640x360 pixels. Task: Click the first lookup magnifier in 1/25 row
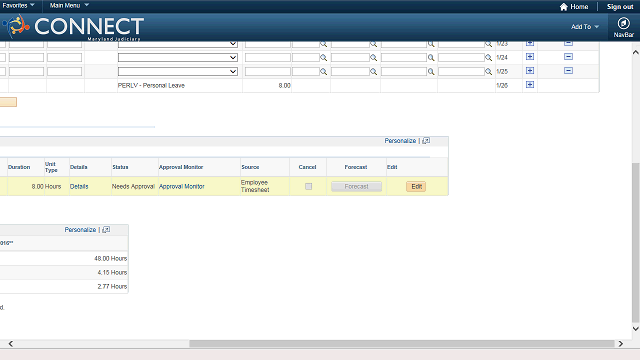323,71
